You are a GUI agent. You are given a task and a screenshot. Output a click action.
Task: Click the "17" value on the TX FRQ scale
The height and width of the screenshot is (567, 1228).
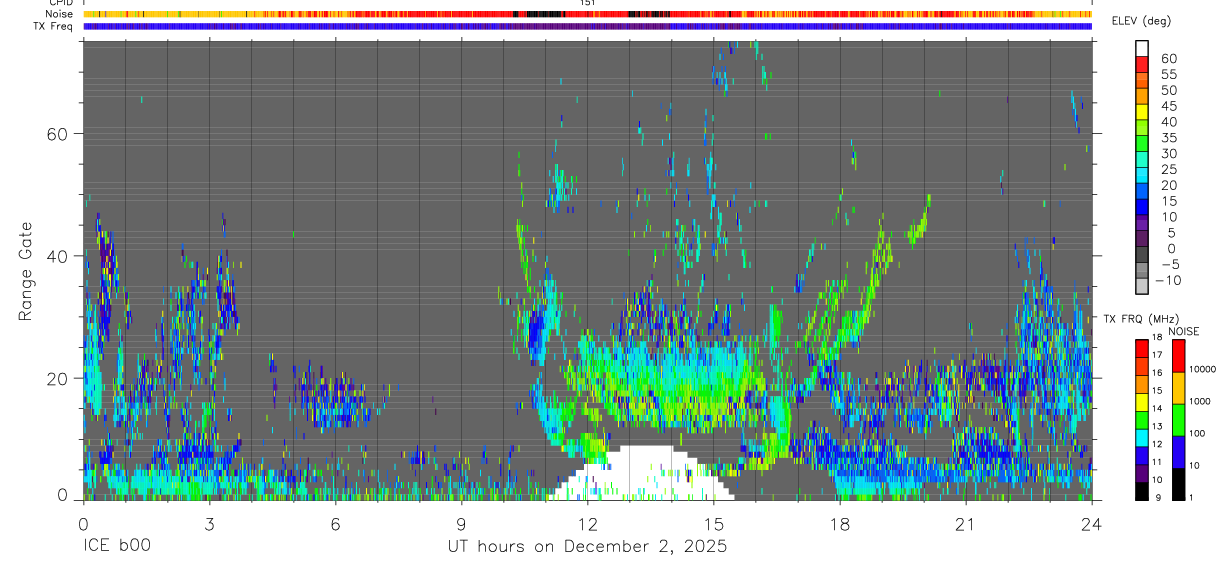[x=1157, y=355]
